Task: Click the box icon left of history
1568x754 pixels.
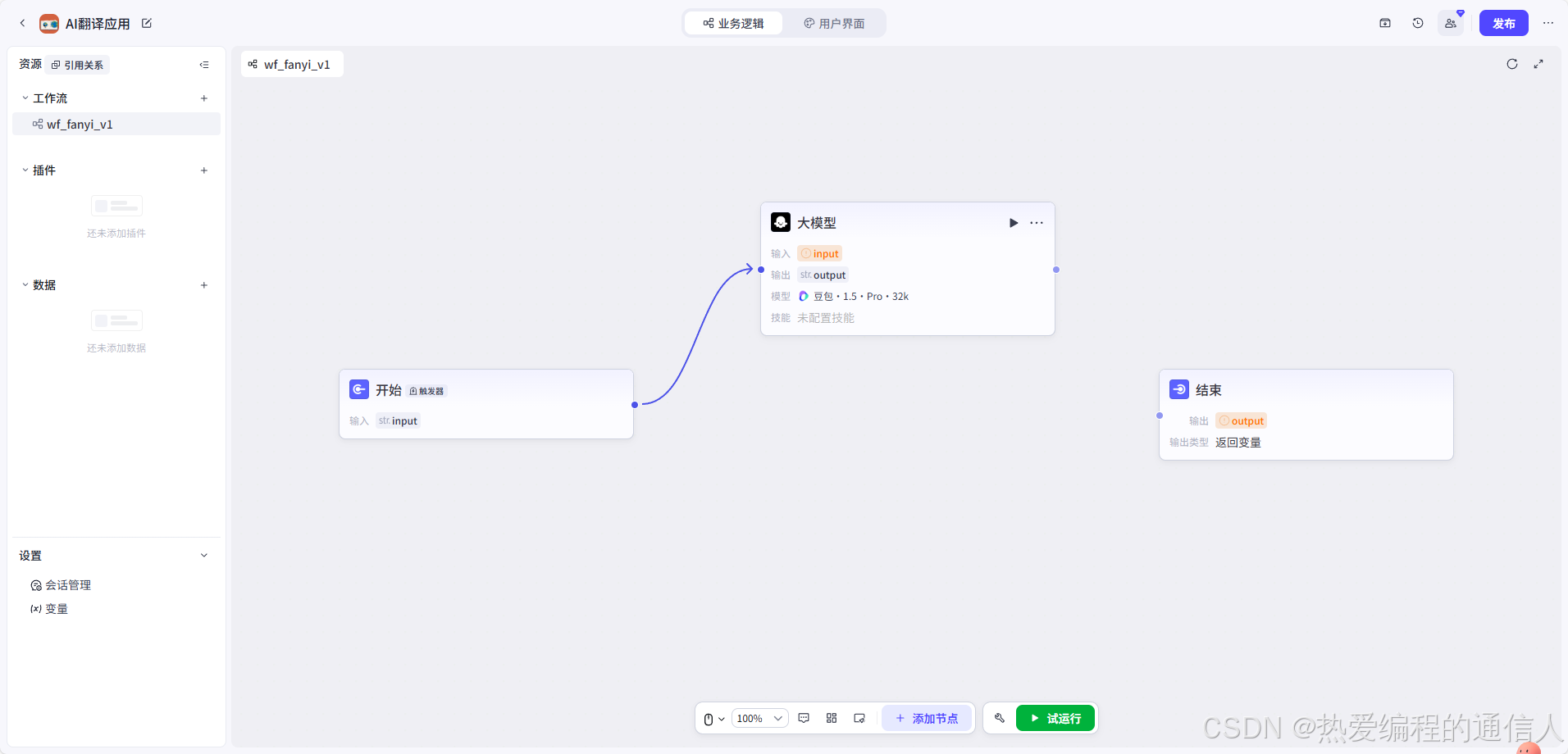Action: [x=1385, y=23]
